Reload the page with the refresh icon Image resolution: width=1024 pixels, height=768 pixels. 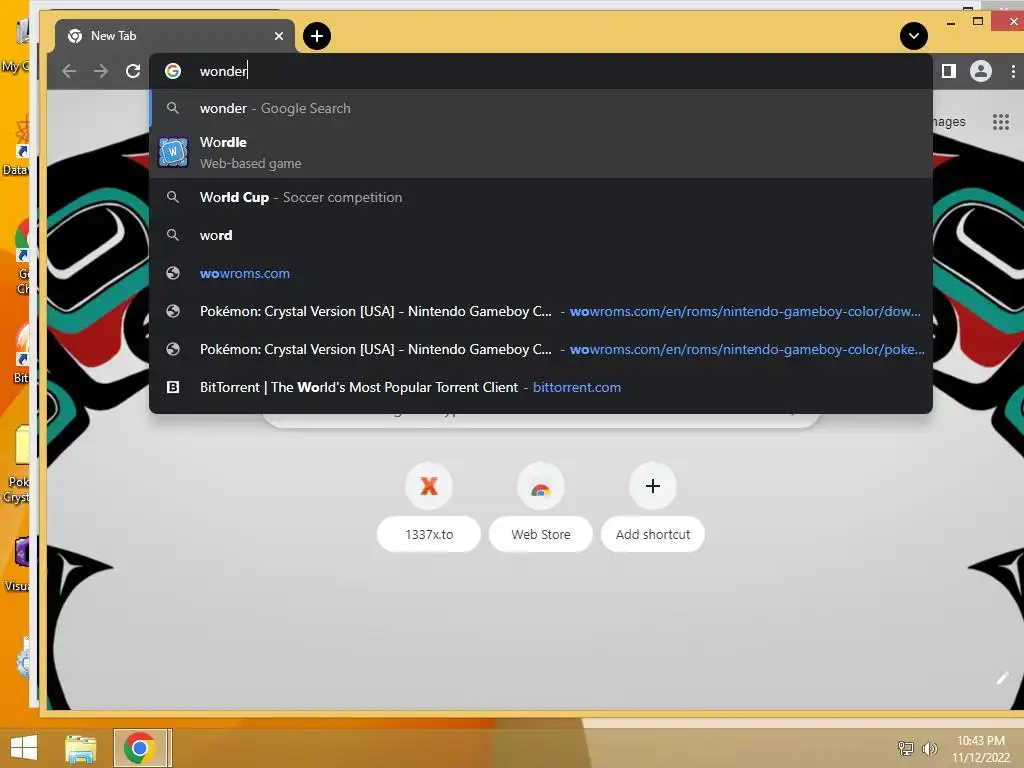(133, 71)
